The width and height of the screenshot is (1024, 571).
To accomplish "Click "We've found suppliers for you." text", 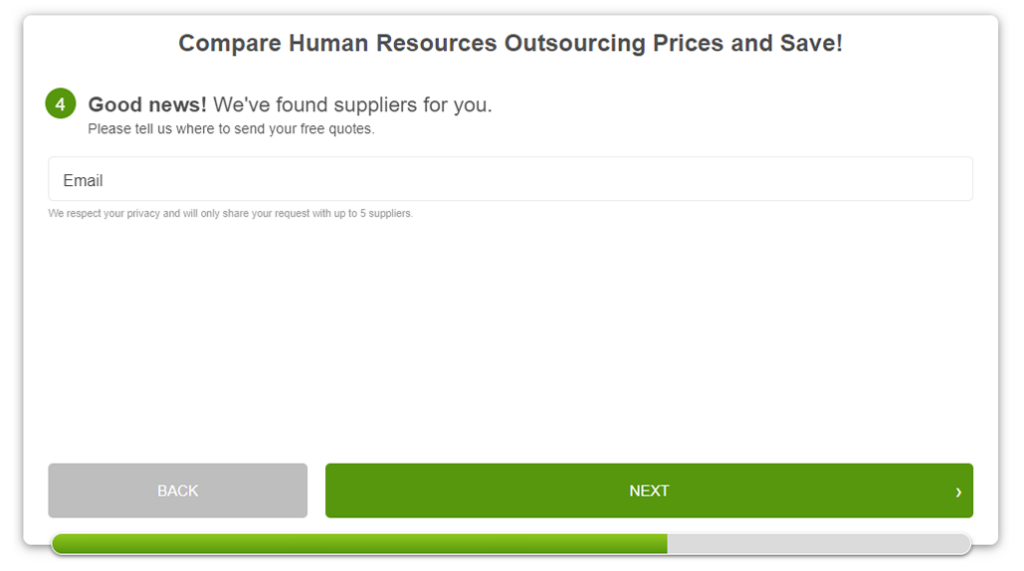I will coord(353,105).
